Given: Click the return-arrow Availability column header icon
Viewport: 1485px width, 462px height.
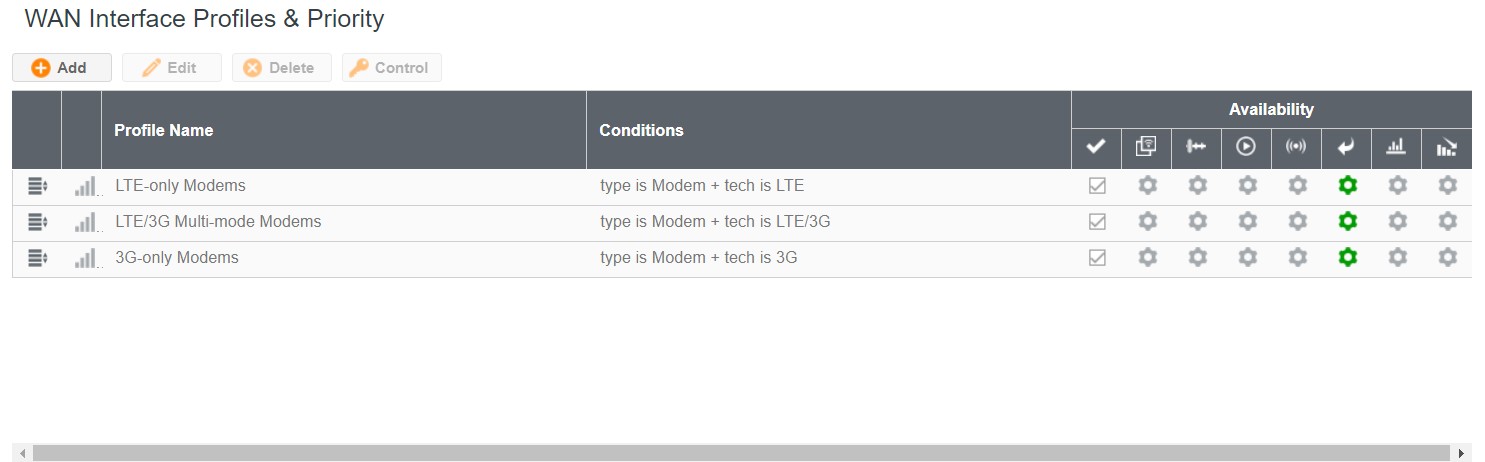Looking at the screenshot, I should click(1346, 147).
